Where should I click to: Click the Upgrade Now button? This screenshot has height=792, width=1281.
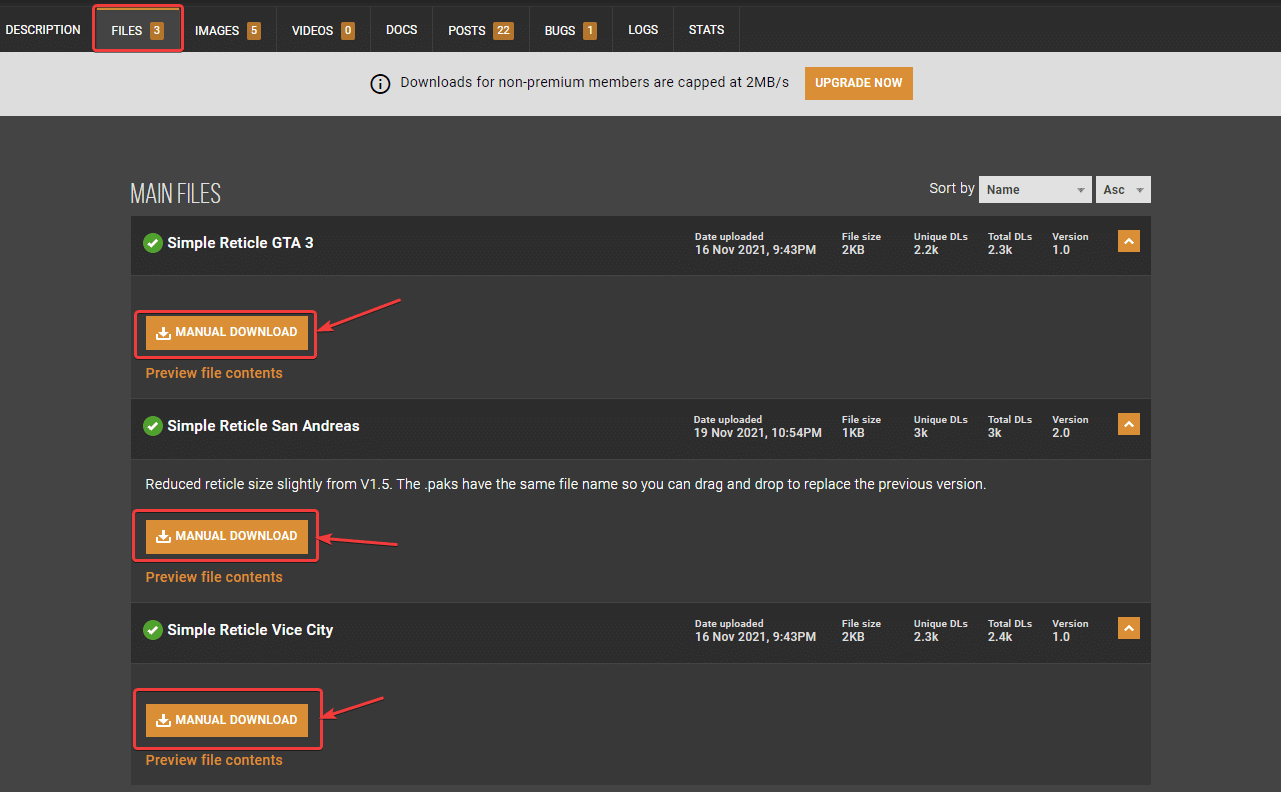(859, 83)
